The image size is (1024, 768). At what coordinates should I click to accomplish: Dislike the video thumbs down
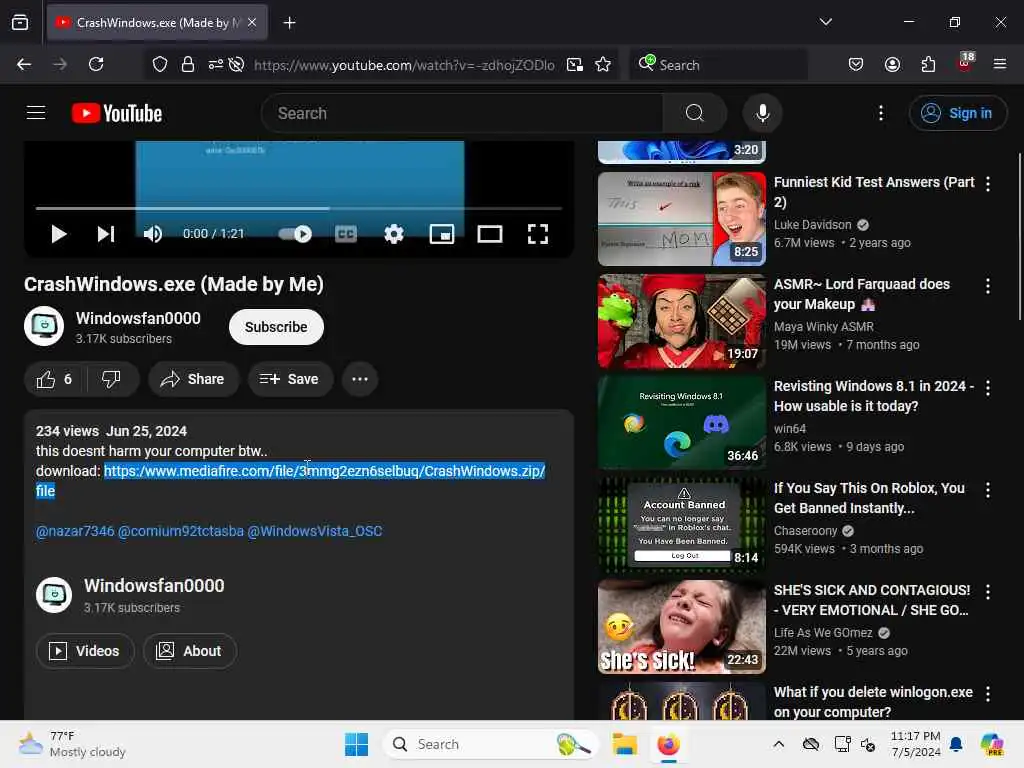click(112, 379)
